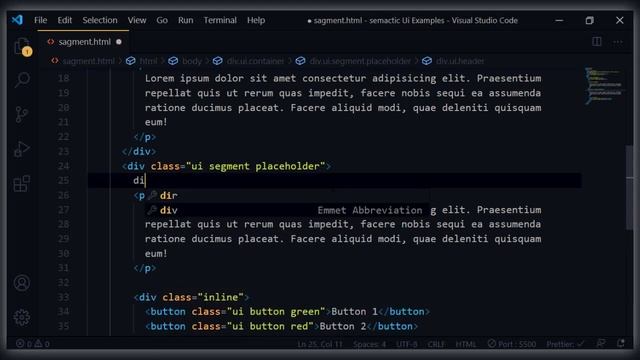Image resolution: width=640 pixels, height=360 pixels.
Task: Click line number 33 in the gutter
Action: (63, 297)
